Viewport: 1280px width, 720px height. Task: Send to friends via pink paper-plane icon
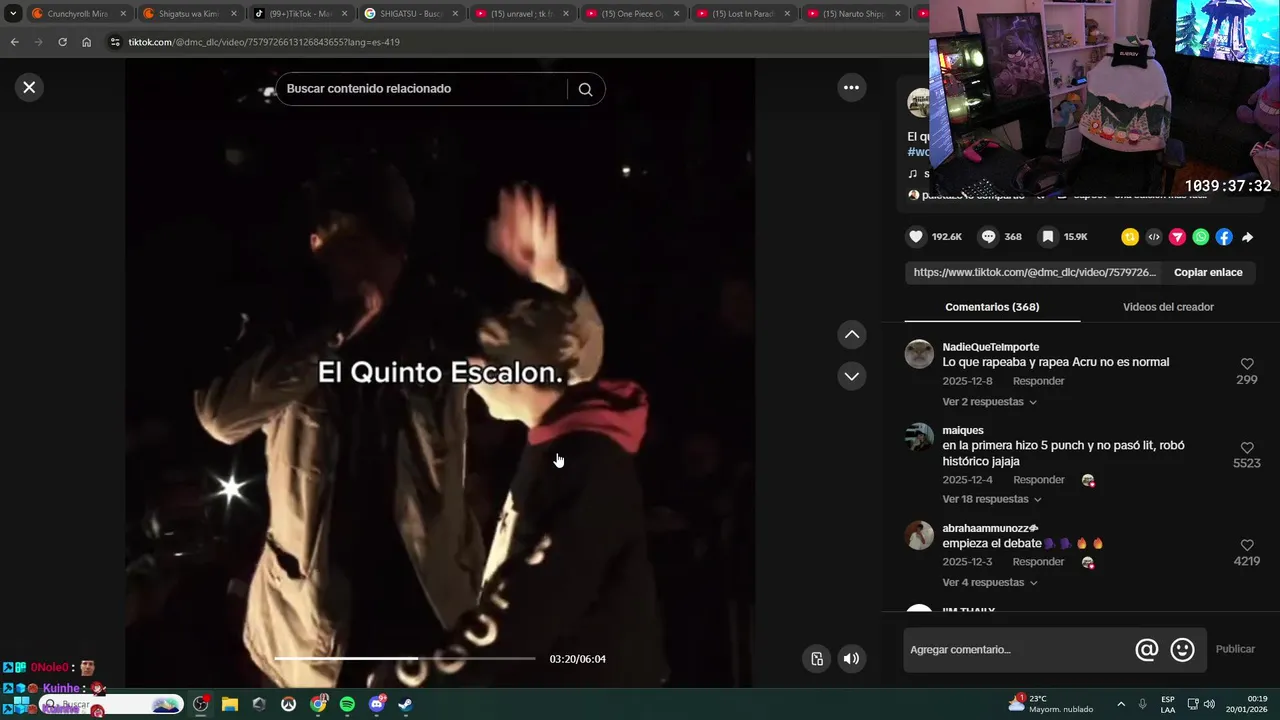point(1177,237)
